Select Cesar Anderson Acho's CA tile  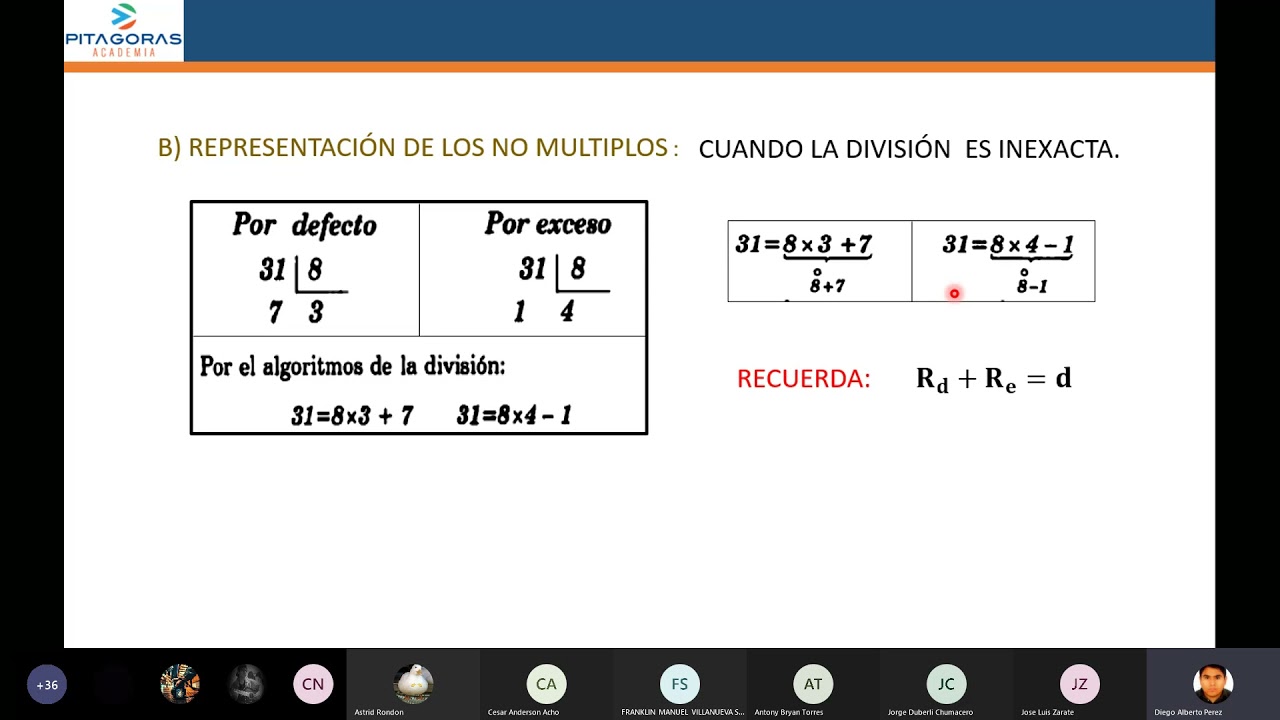click(546, 684)
